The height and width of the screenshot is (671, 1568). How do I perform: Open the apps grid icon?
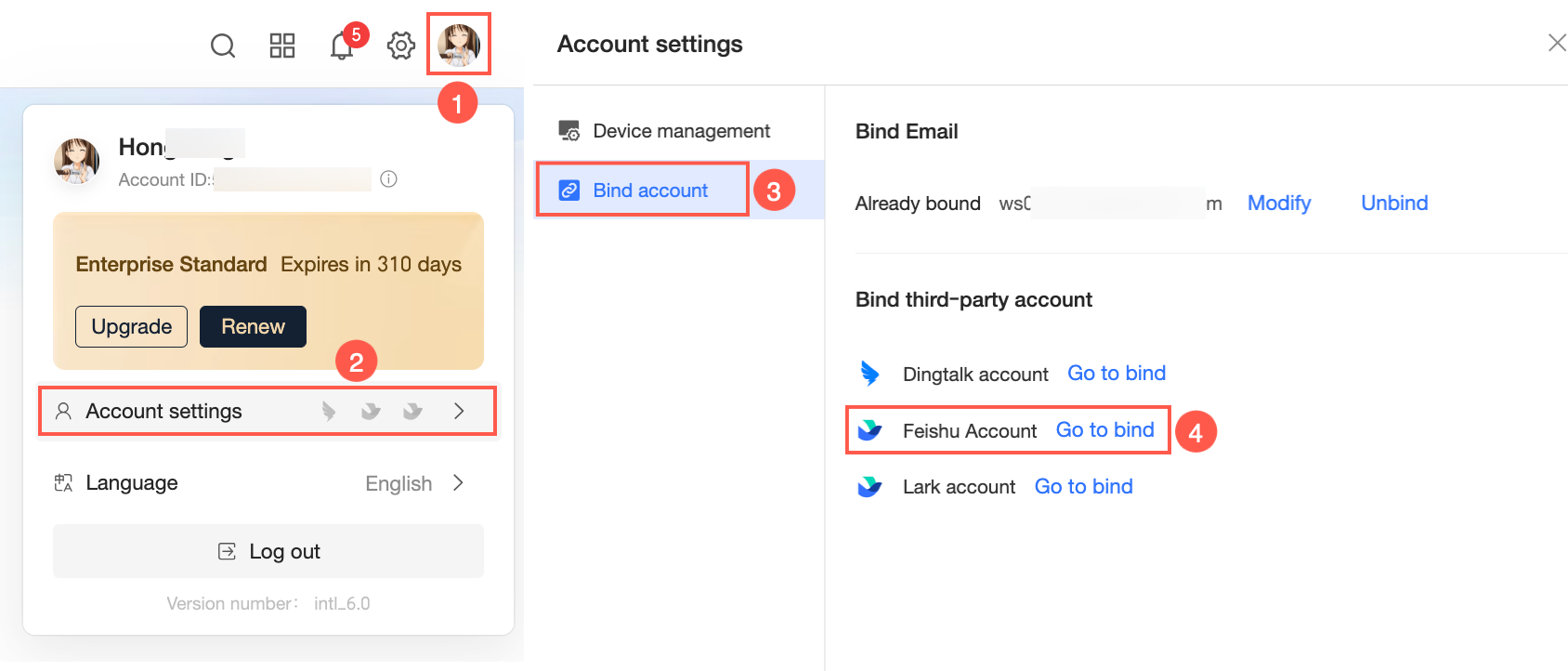(x=282, y=46)
